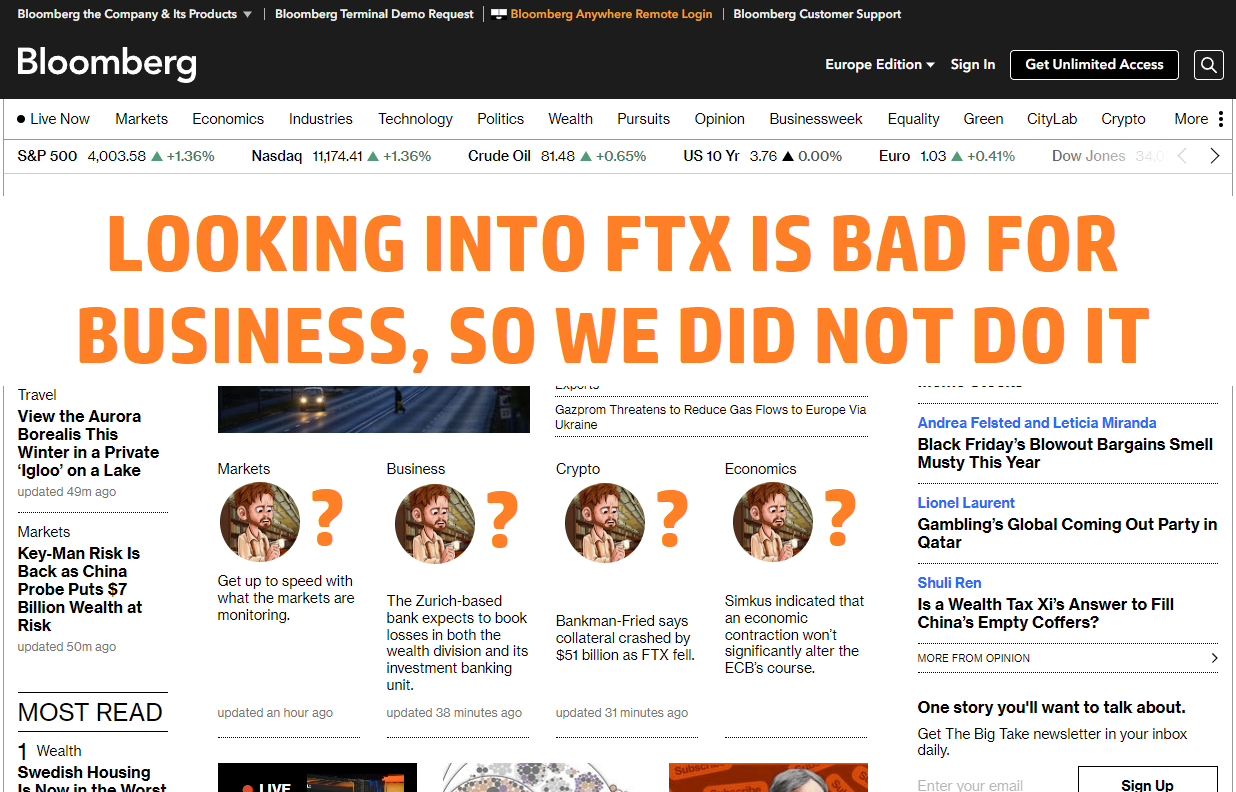Viewport: 1236px width, 792px height.
Task: Open the More vertical dots menu
Action: [x=1220, y=119]
